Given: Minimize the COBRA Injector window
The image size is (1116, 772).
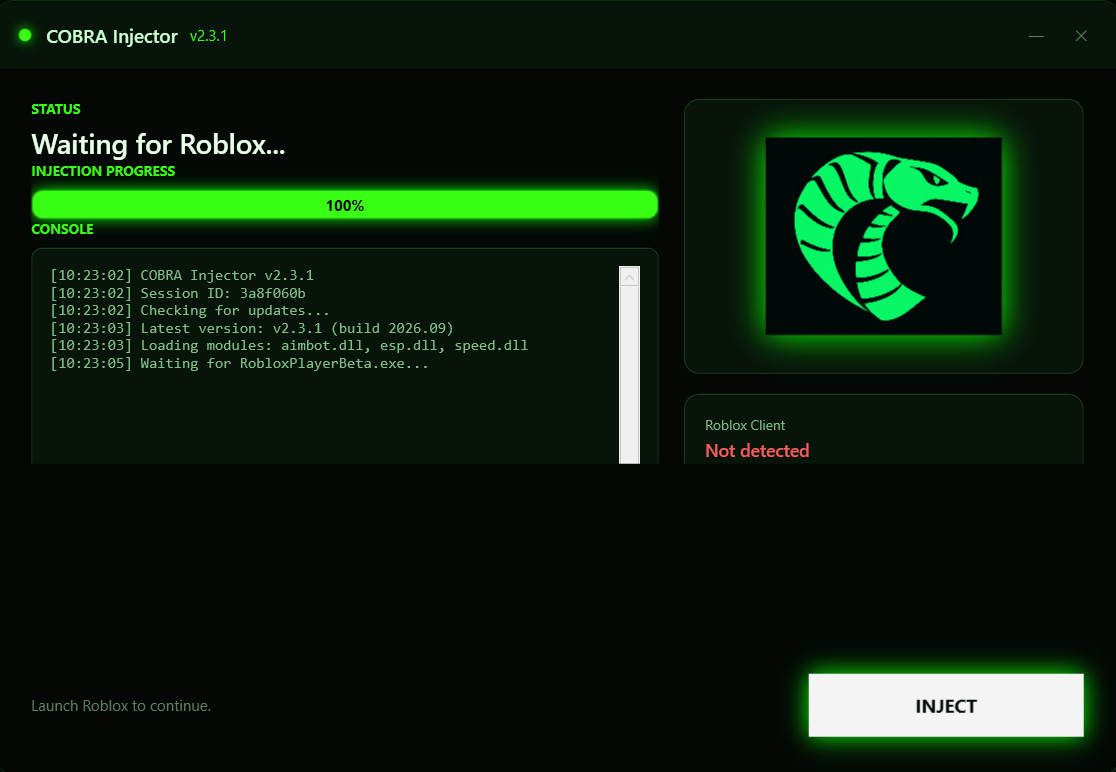Looking at the screenshot, I should [1036, 36].
